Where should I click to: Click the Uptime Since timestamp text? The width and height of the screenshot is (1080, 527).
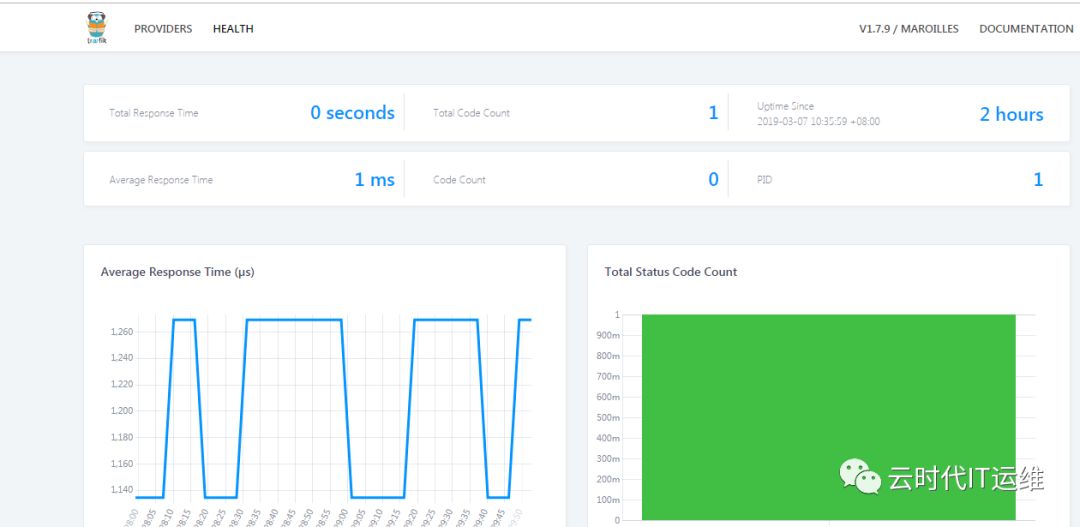[818, 121]
